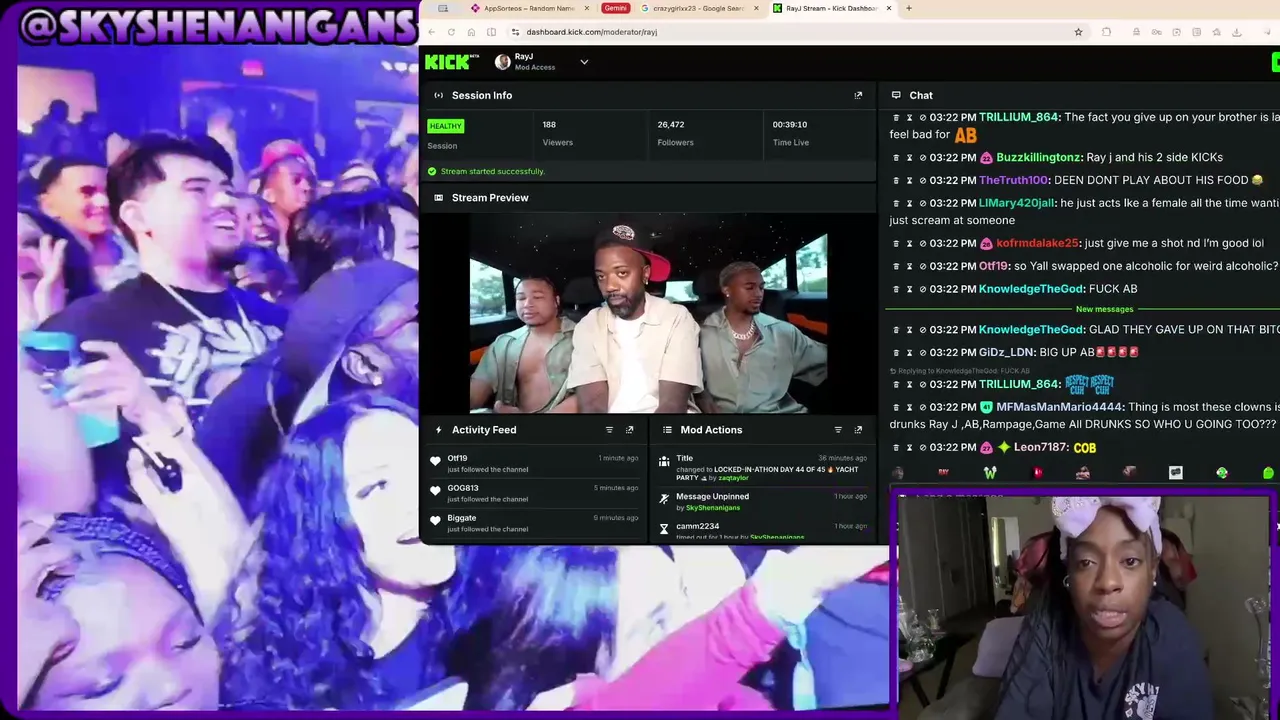
Task: Click the RayJ channel avatar
Action: point(503,62)
